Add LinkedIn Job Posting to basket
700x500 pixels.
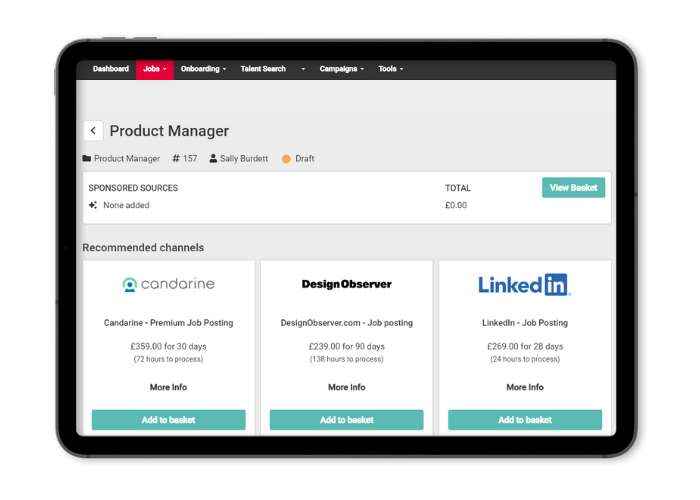(524, 420)
